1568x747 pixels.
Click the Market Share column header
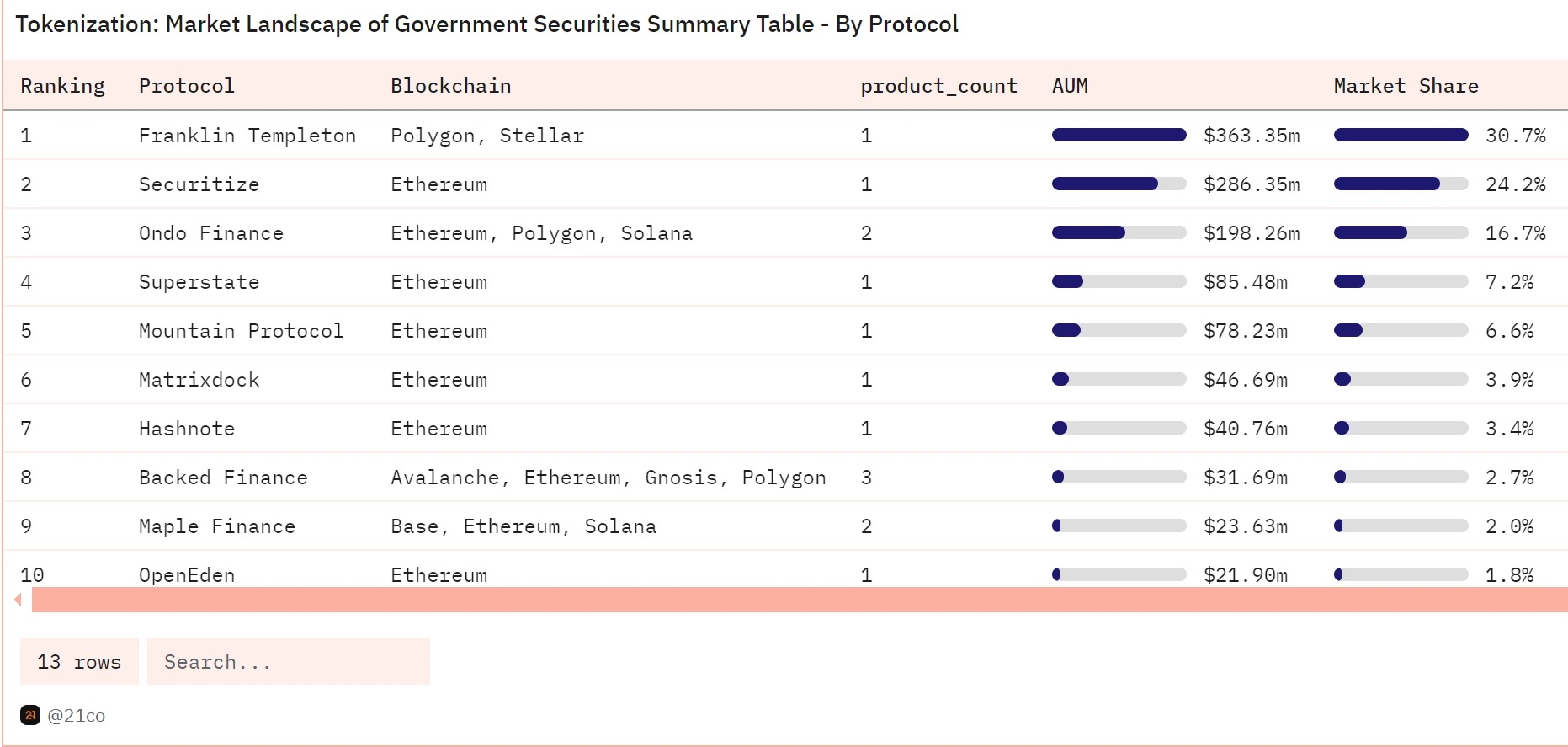(x=1406, y=86)
